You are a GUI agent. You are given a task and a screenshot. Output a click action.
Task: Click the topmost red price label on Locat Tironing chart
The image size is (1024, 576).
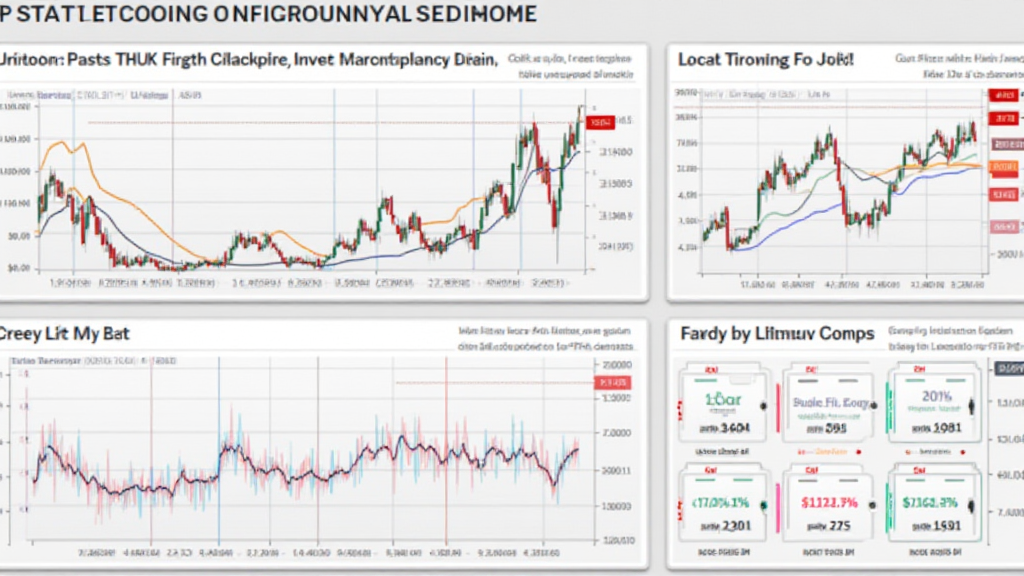tap(1001, 95)
